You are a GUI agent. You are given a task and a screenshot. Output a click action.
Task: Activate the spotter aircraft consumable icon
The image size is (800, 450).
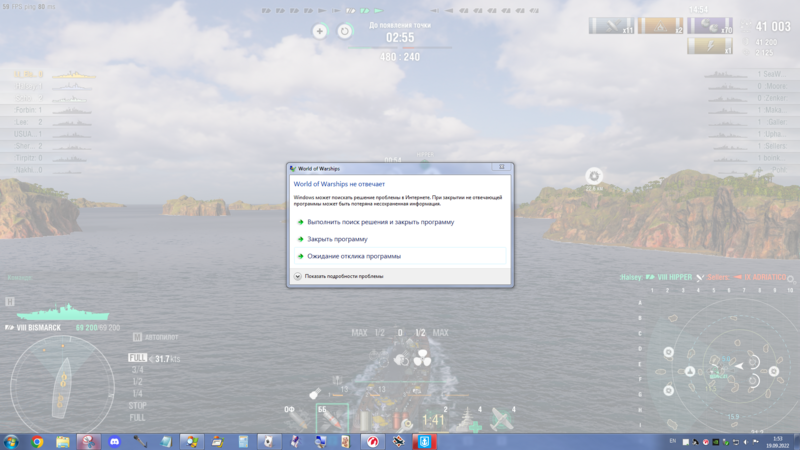pos(502,419)
